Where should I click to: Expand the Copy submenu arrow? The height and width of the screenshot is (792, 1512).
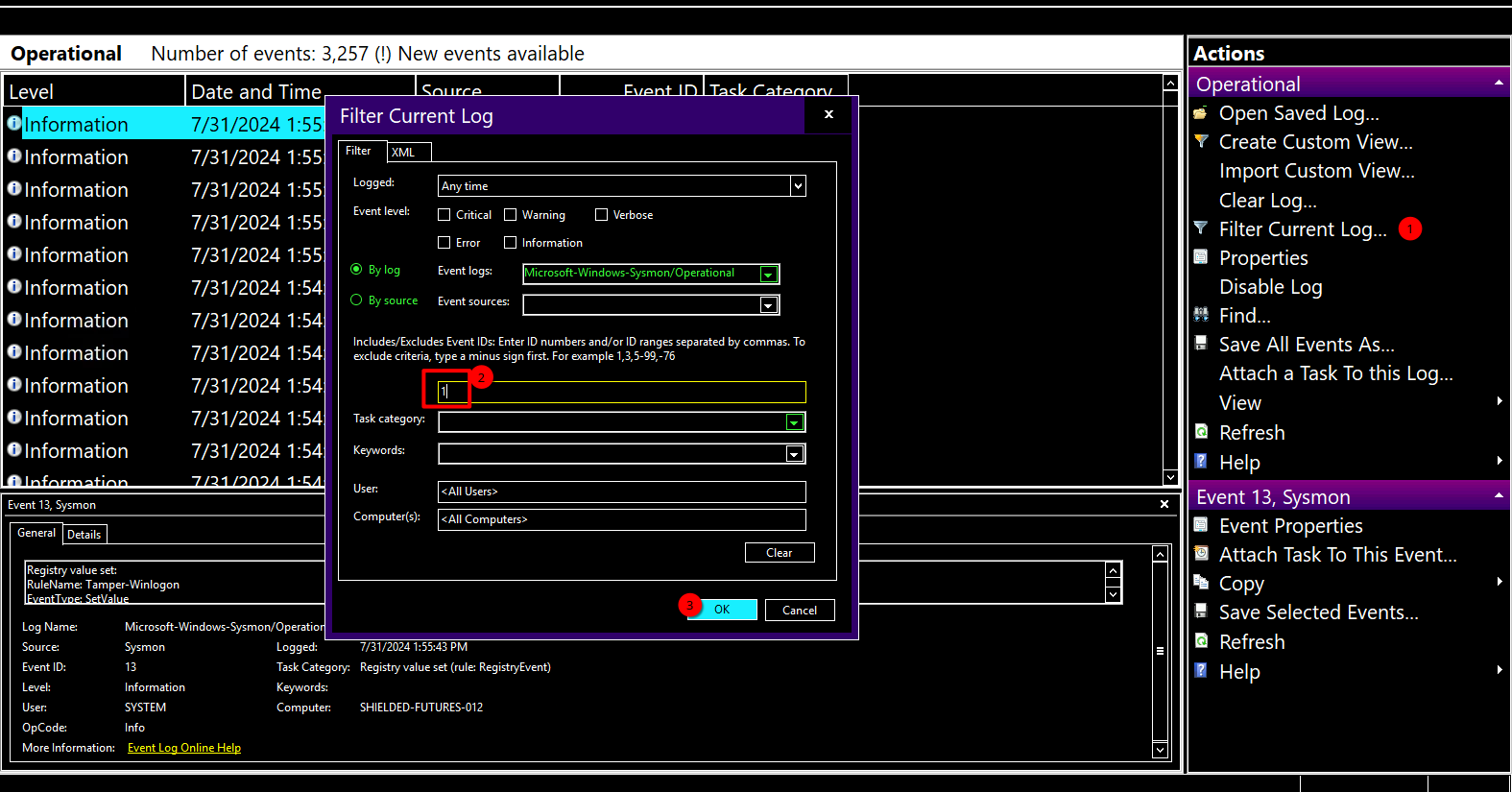tap(1500, 582)
